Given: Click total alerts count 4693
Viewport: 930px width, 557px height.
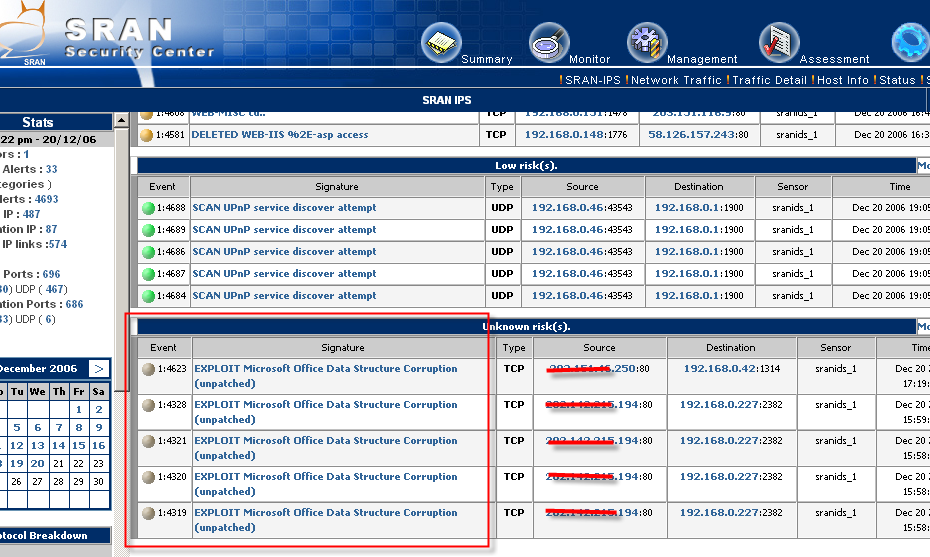Looking at the screenshot, I should pyautogui.click(x=46, y=199).
